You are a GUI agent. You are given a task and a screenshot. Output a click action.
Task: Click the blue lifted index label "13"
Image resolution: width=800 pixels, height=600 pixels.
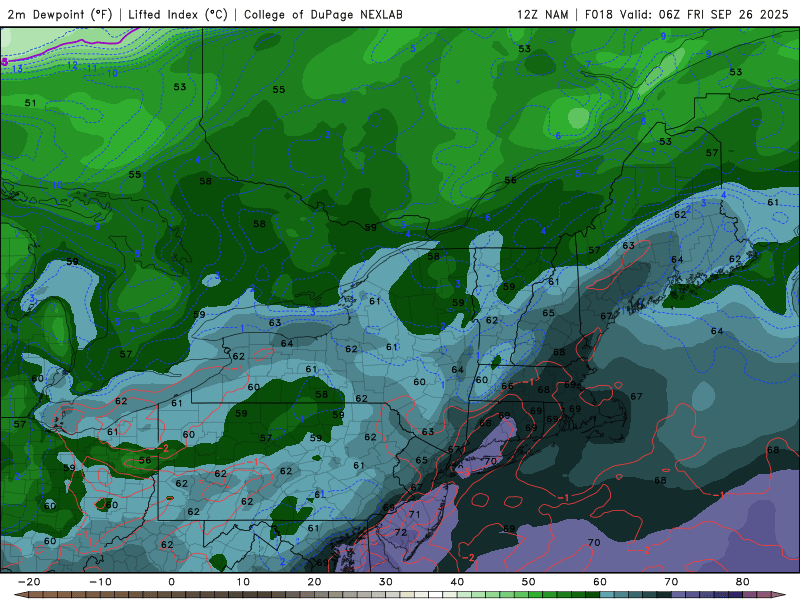tap(17, 68)
